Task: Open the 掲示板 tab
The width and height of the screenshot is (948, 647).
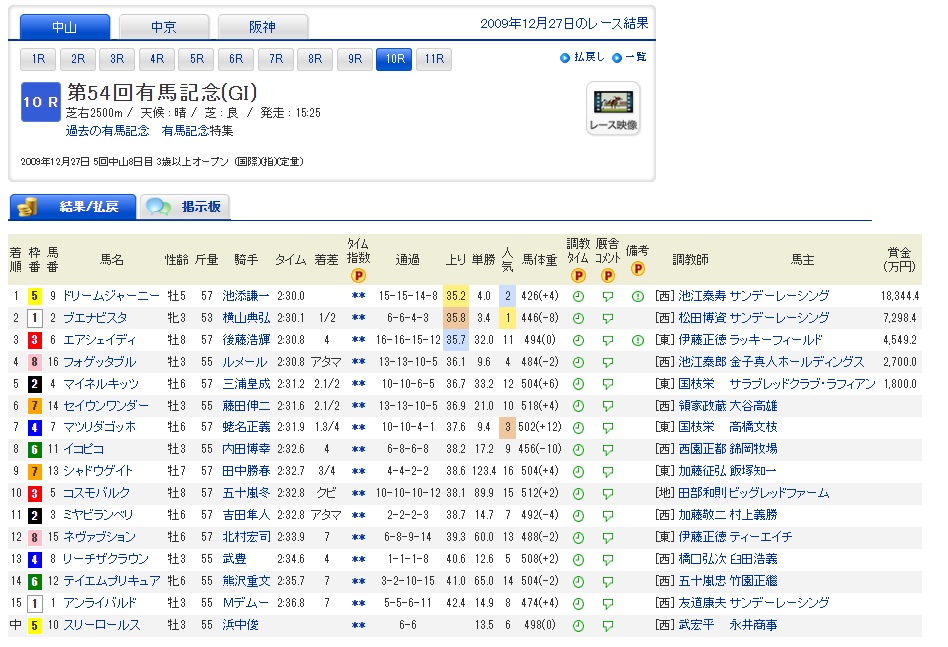Action: pos(186,207)
